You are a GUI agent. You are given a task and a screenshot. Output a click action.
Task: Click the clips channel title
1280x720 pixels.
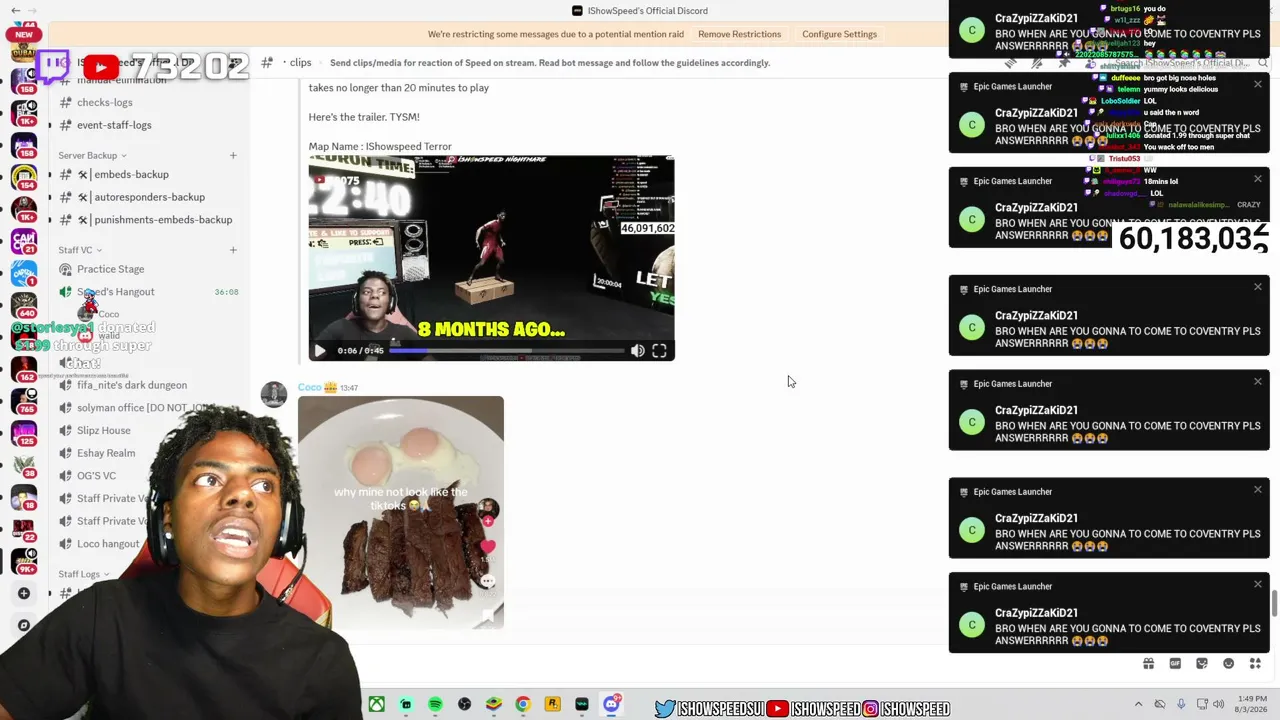(x=300, y=63)
